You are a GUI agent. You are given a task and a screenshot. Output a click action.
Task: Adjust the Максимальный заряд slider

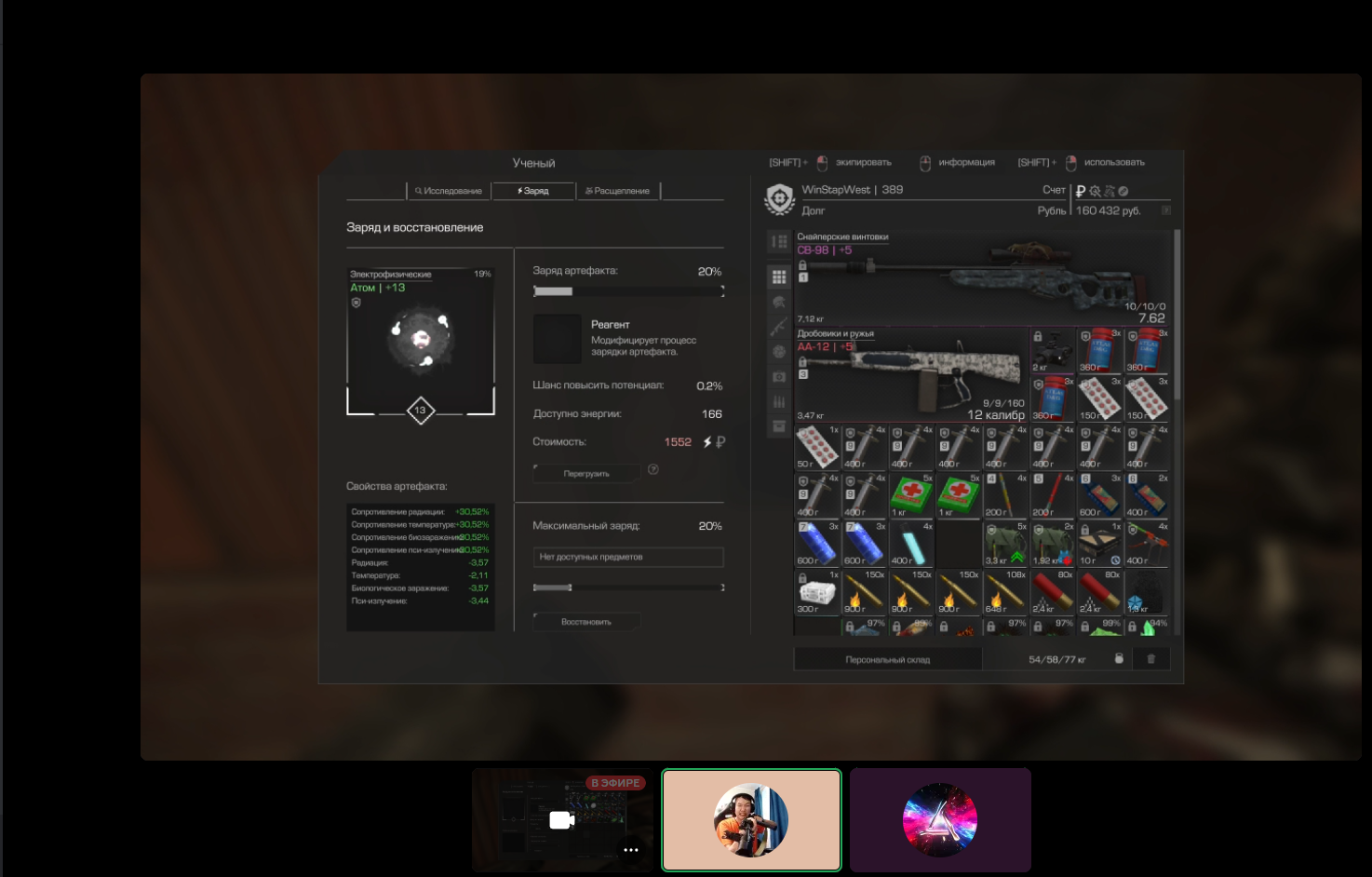point(628,587)
